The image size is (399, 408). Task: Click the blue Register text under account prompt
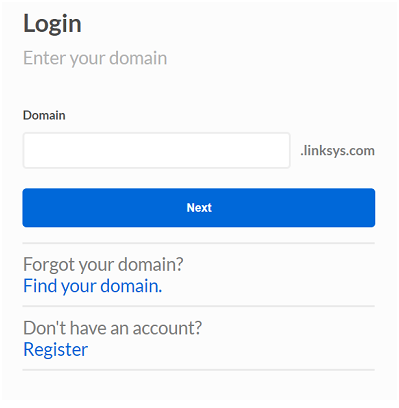56,350
